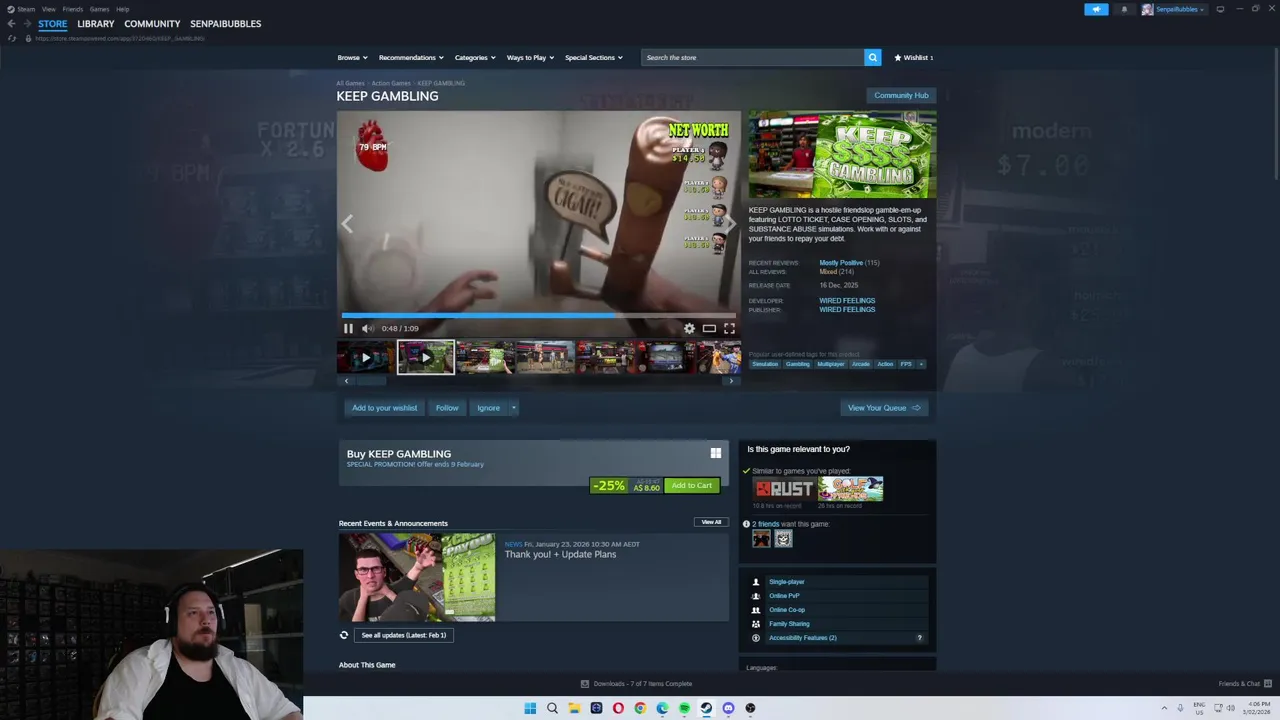Open the Thank you! + Update Plans post
Viewport: 1280px width, 720px height.
point(560,554)
